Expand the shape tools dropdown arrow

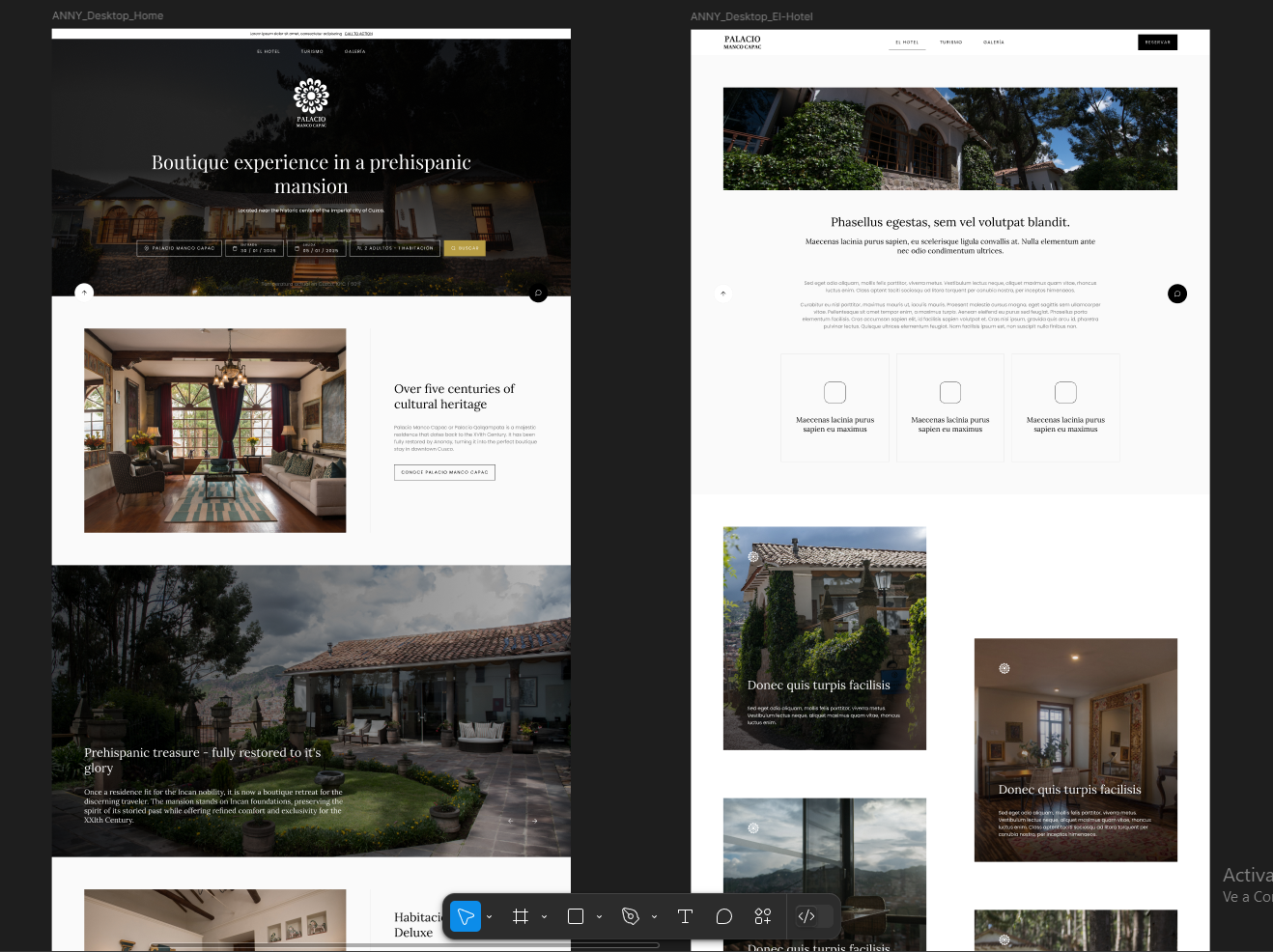(x=600, y=916)
